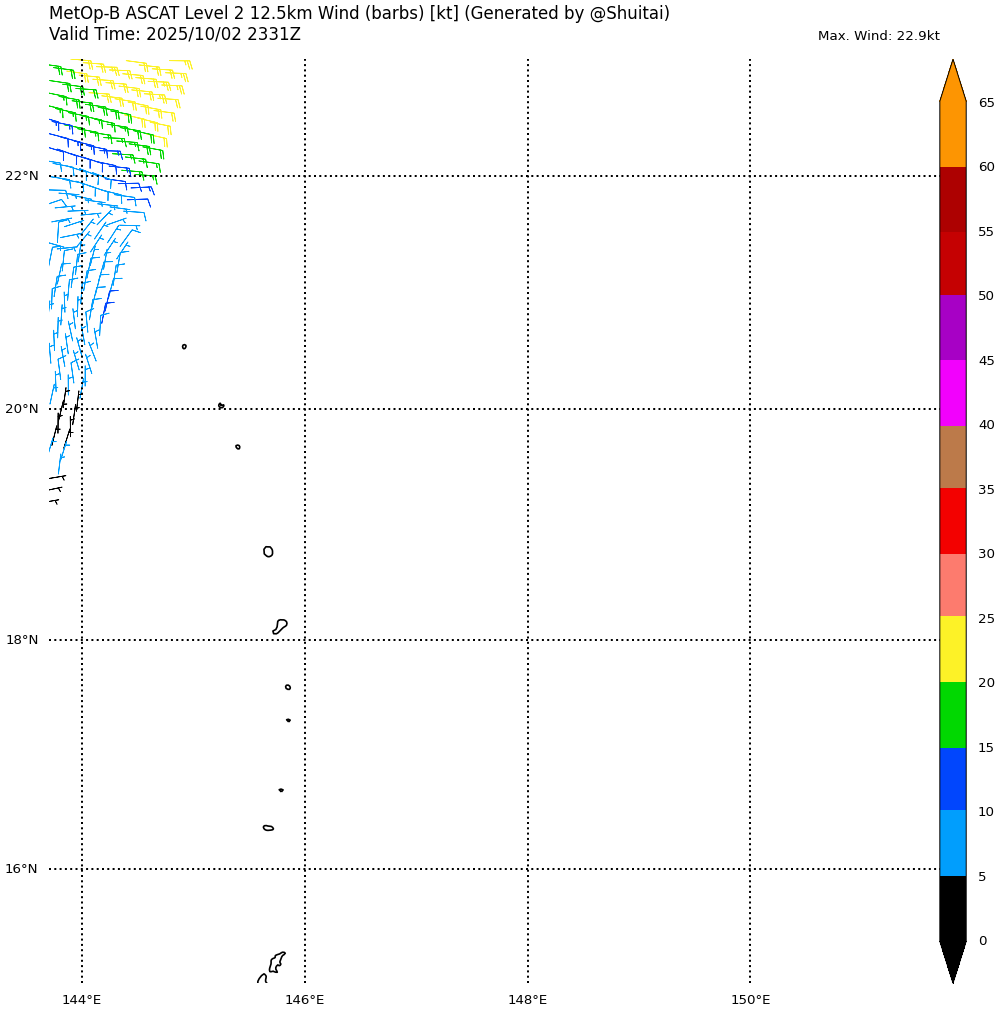Click the MetOp-B ASCAT chart title
The height and width of the screenshot is (1011, 999).
tap(359, 14)
